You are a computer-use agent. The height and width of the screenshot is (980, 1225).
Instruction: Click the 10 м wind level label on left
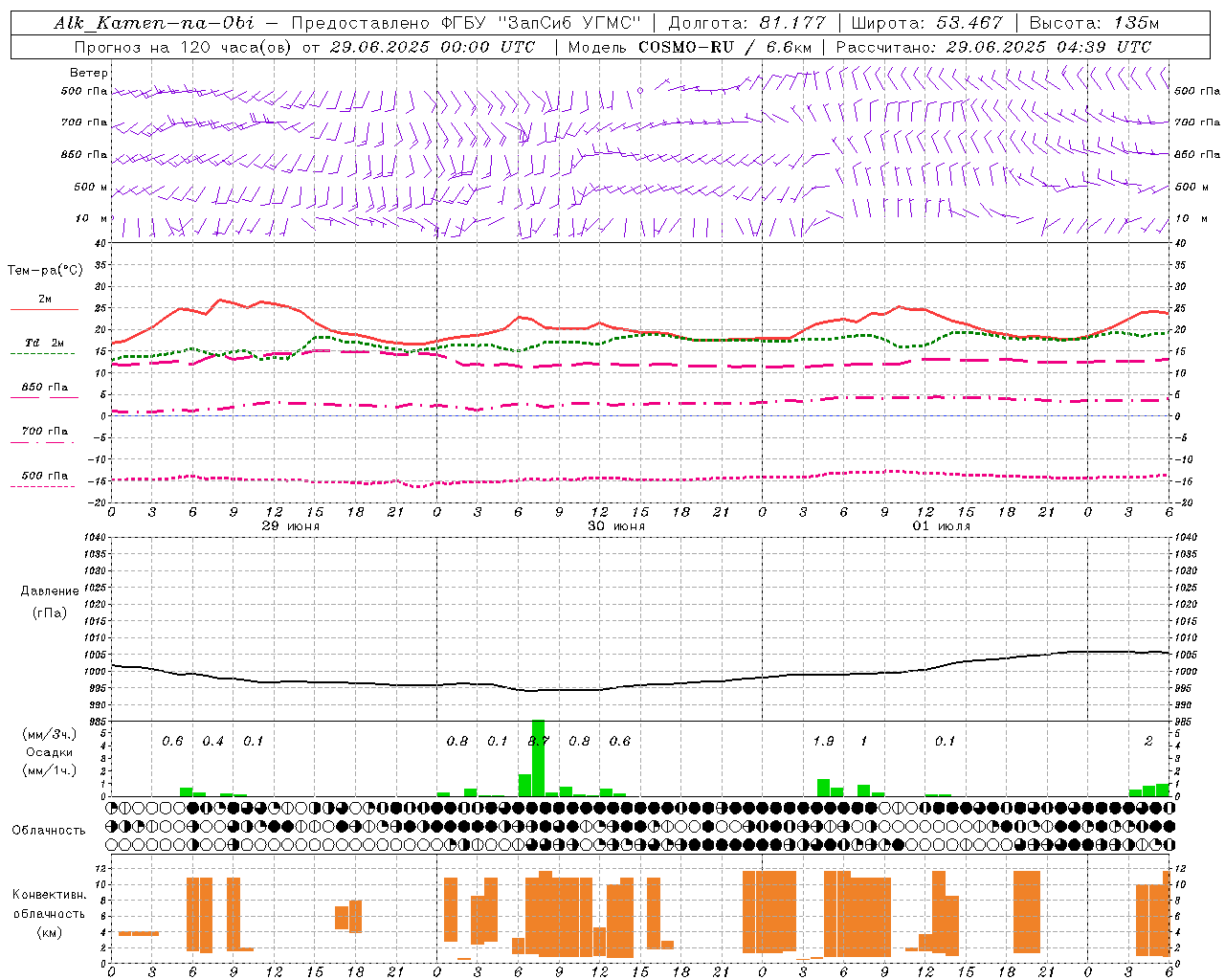point(92,218)
